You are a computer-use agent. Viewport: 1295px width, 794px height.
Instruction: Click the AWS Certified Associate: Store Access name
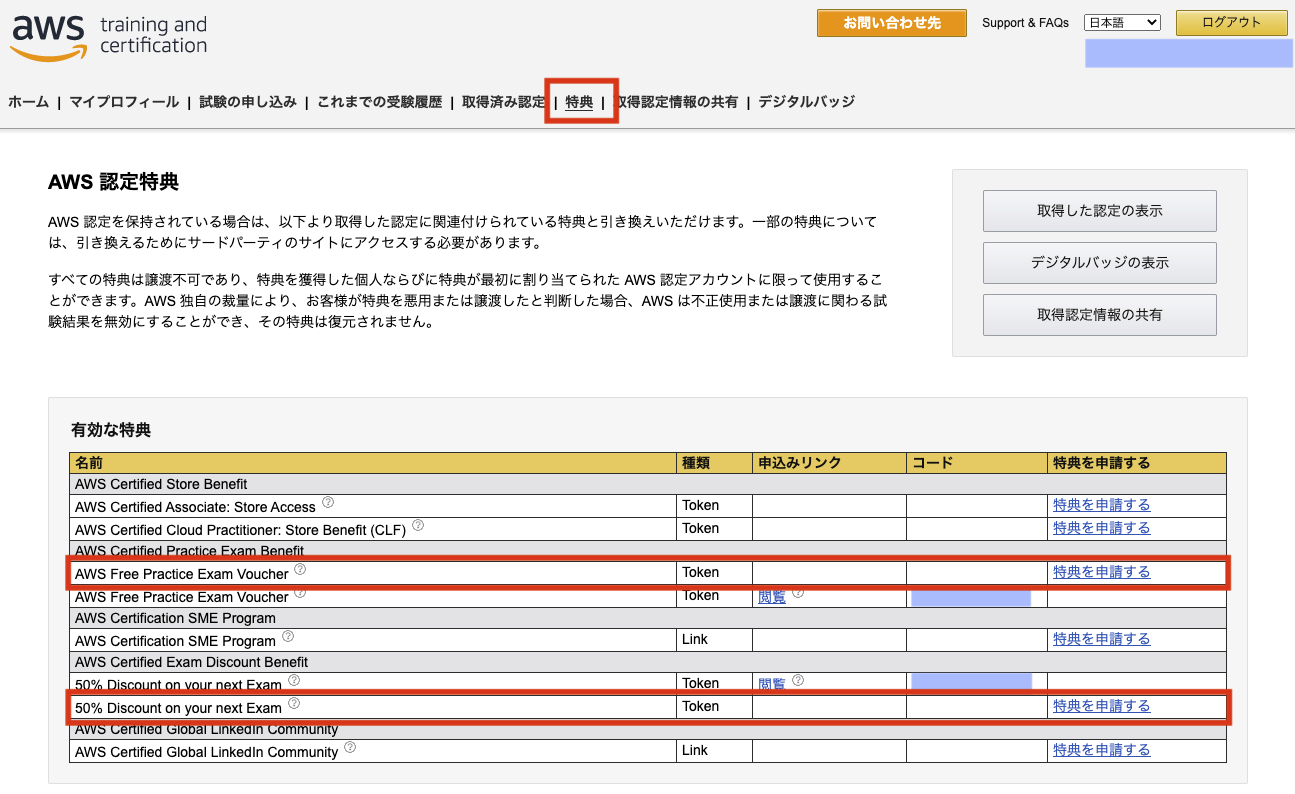(195, 507)
